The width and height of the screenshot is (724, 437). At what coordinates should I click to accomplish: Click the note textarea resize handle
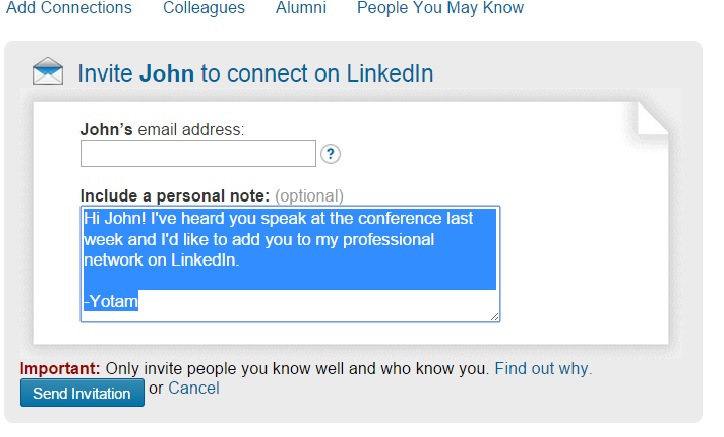click(494, 315)
